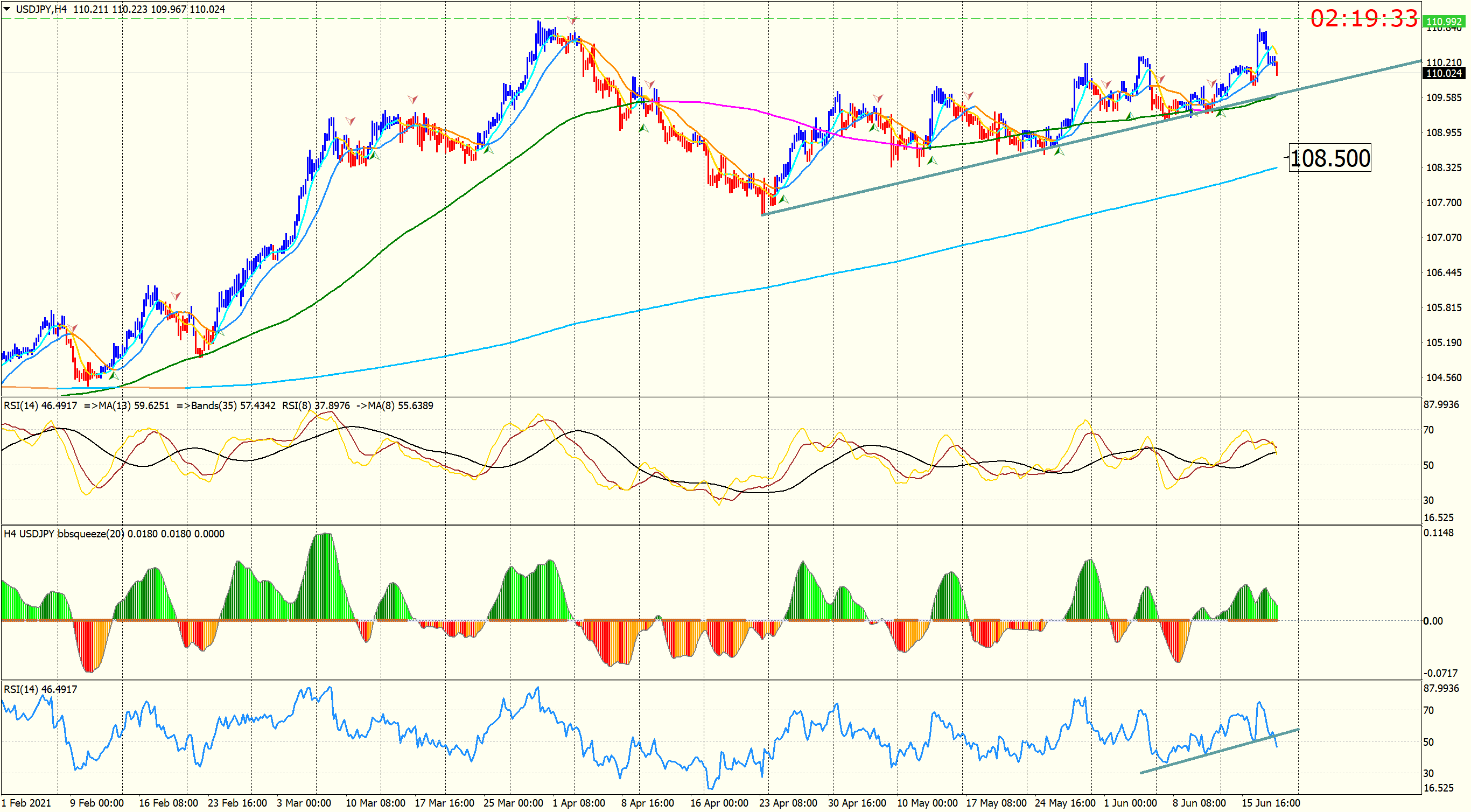The image size is (1471, 812).
Task: Select the red 02:19:33 candle countdown timer
Action: click(x=1363, y=19)
